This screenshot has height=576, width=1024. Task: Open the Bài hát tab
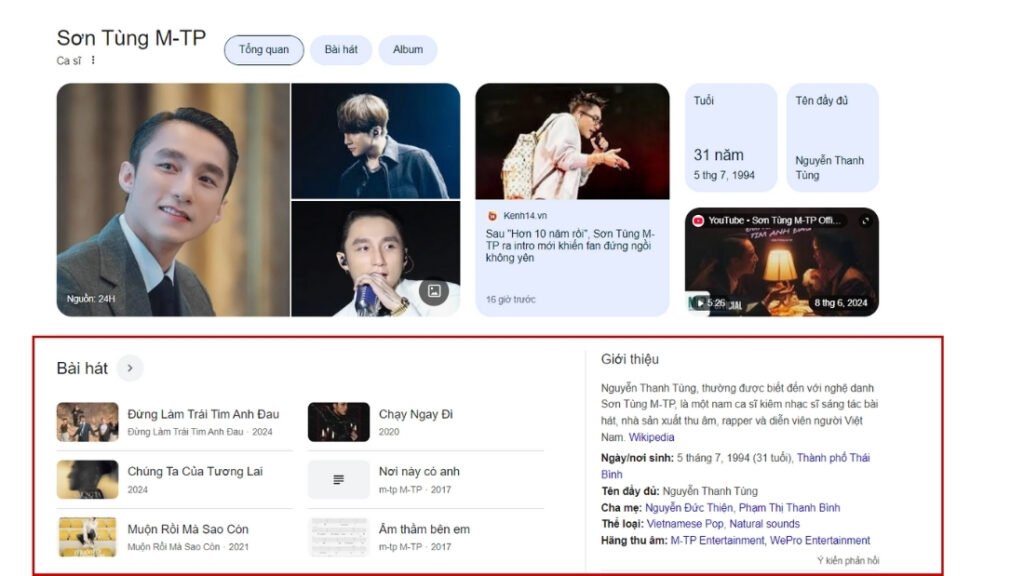(341, 50)
